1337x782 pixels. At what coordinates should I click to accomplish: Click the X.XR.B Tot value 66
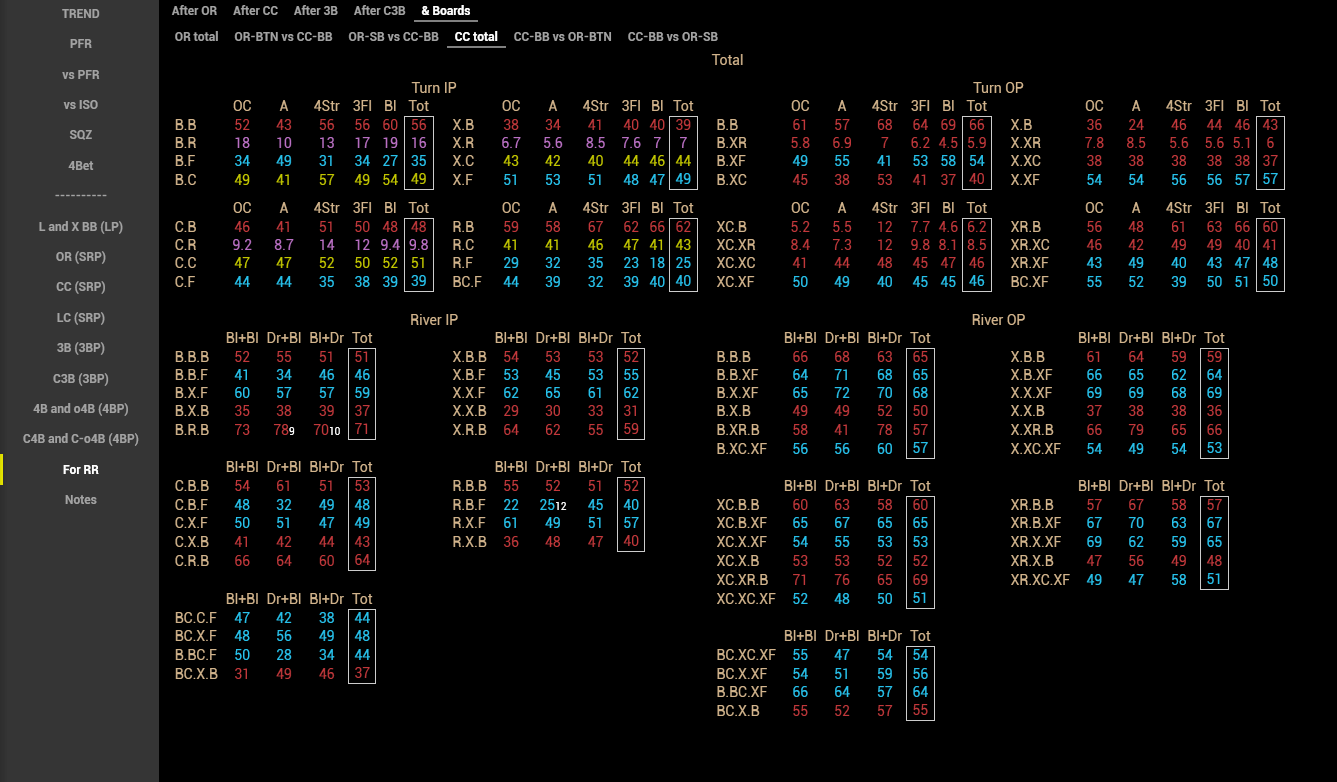pyautogui.click(x=1214, y=431)
